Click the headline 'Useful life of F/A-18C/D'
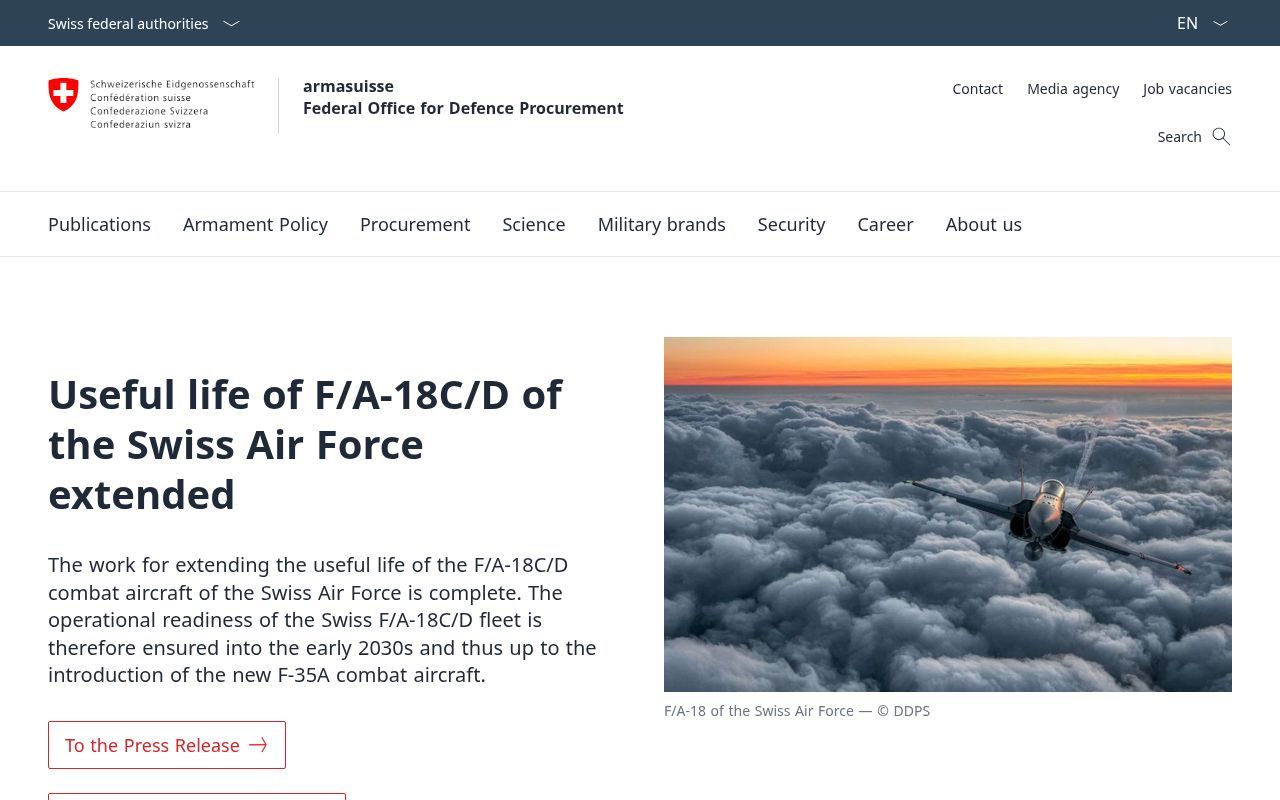Screen dimensions: 1280x800 click(305, 444)
